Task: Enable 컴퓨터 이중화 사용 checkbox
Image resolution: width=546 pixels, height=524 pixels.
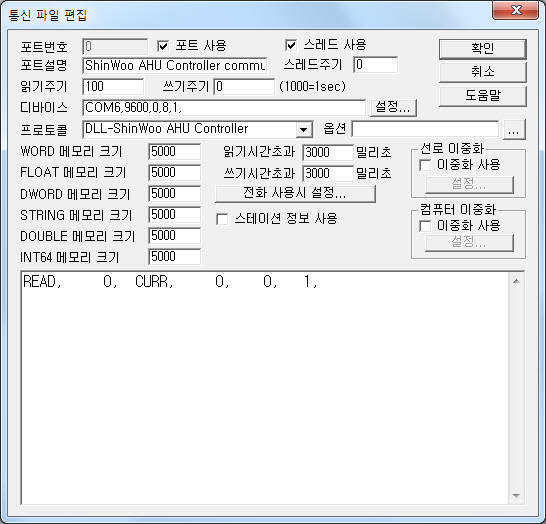Action: click(425, 226)
